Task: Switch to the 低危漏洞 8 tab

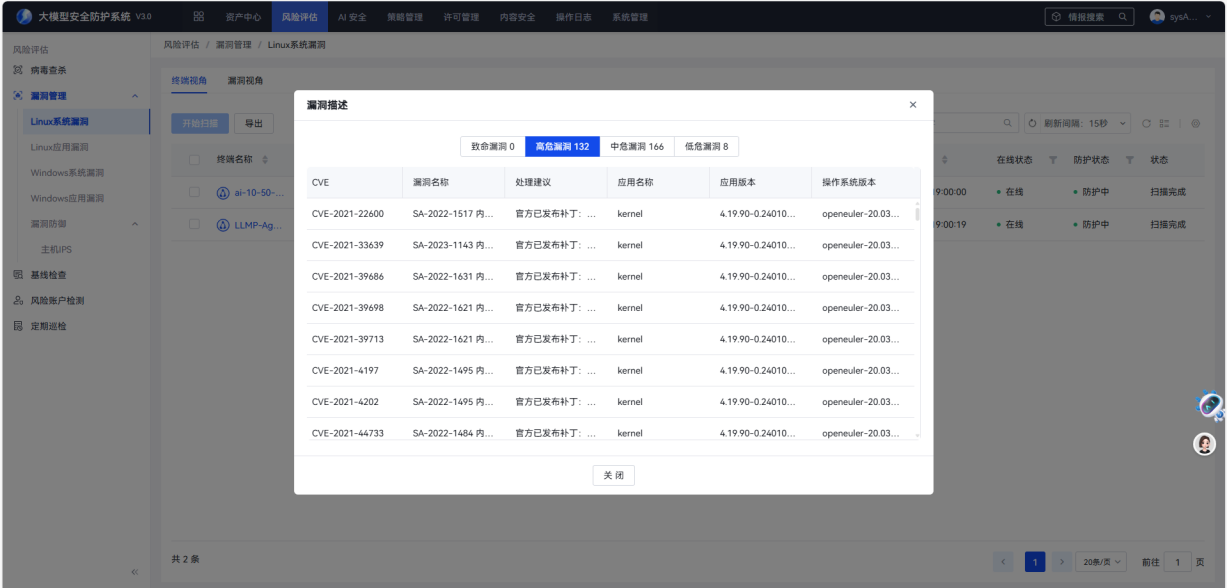Action: coord(706,147)
